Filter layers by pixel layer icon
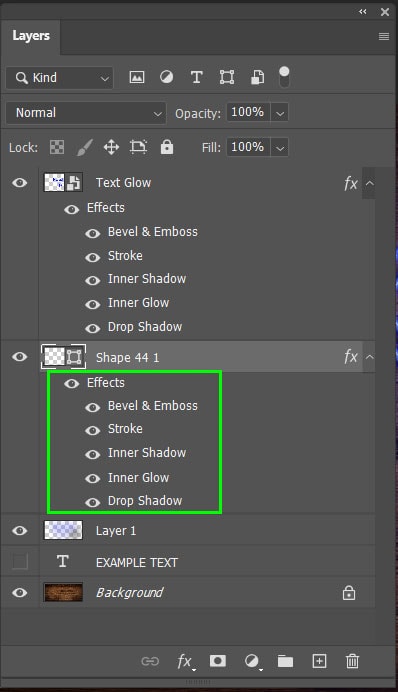 coord(137,77)
